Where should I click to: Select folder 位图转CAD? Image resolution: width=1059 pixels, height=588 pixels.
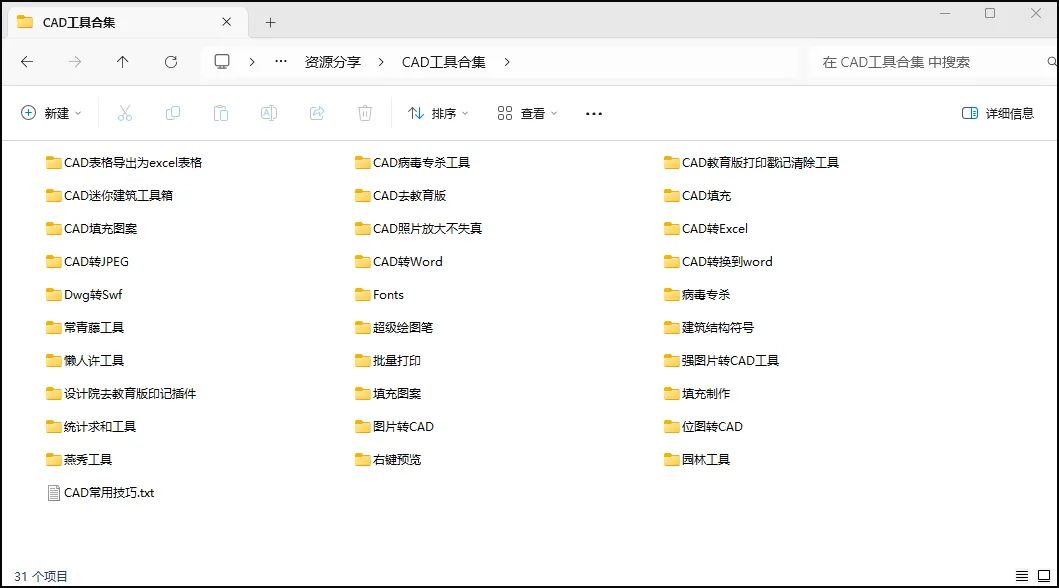click(704, 427)
